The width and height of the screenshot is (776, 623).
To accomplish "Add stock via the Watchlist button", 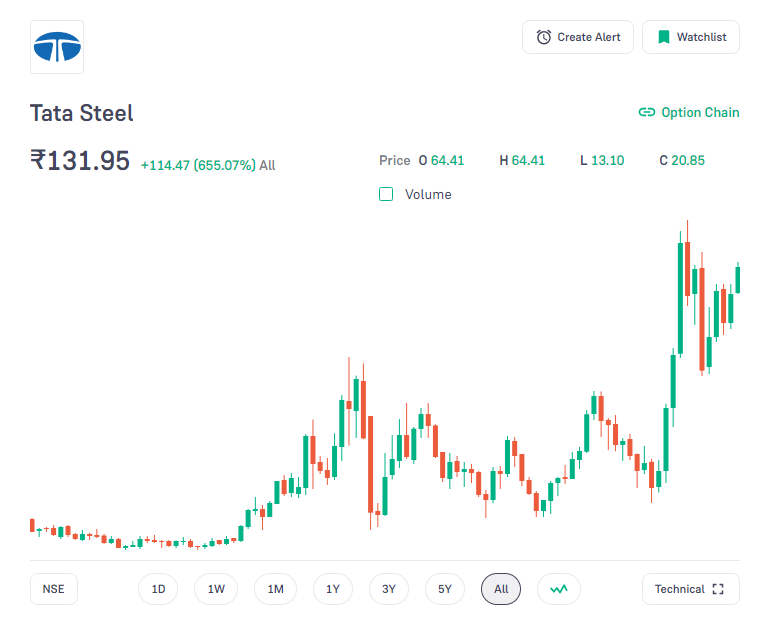I will (691, 37).
